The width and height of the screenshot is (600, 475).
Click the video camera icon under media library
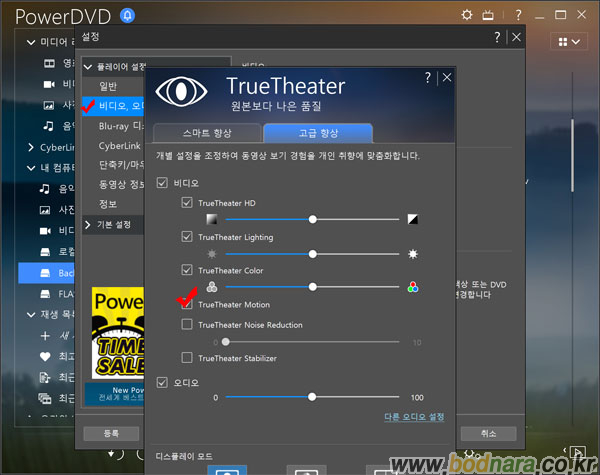pyautogui.click(x=49, y=84)
